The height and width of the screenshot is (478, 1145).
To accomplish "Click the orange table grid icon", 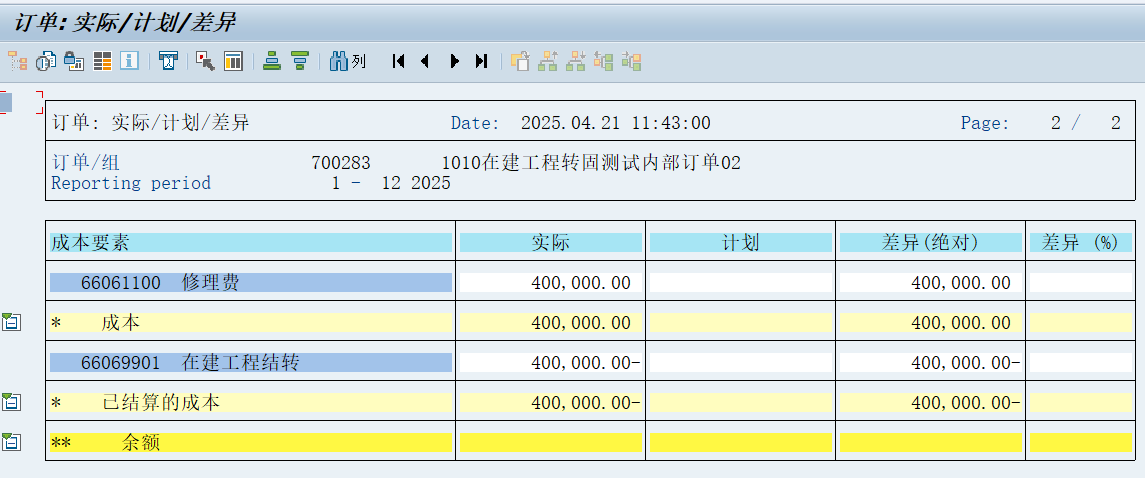I will 102,61.
